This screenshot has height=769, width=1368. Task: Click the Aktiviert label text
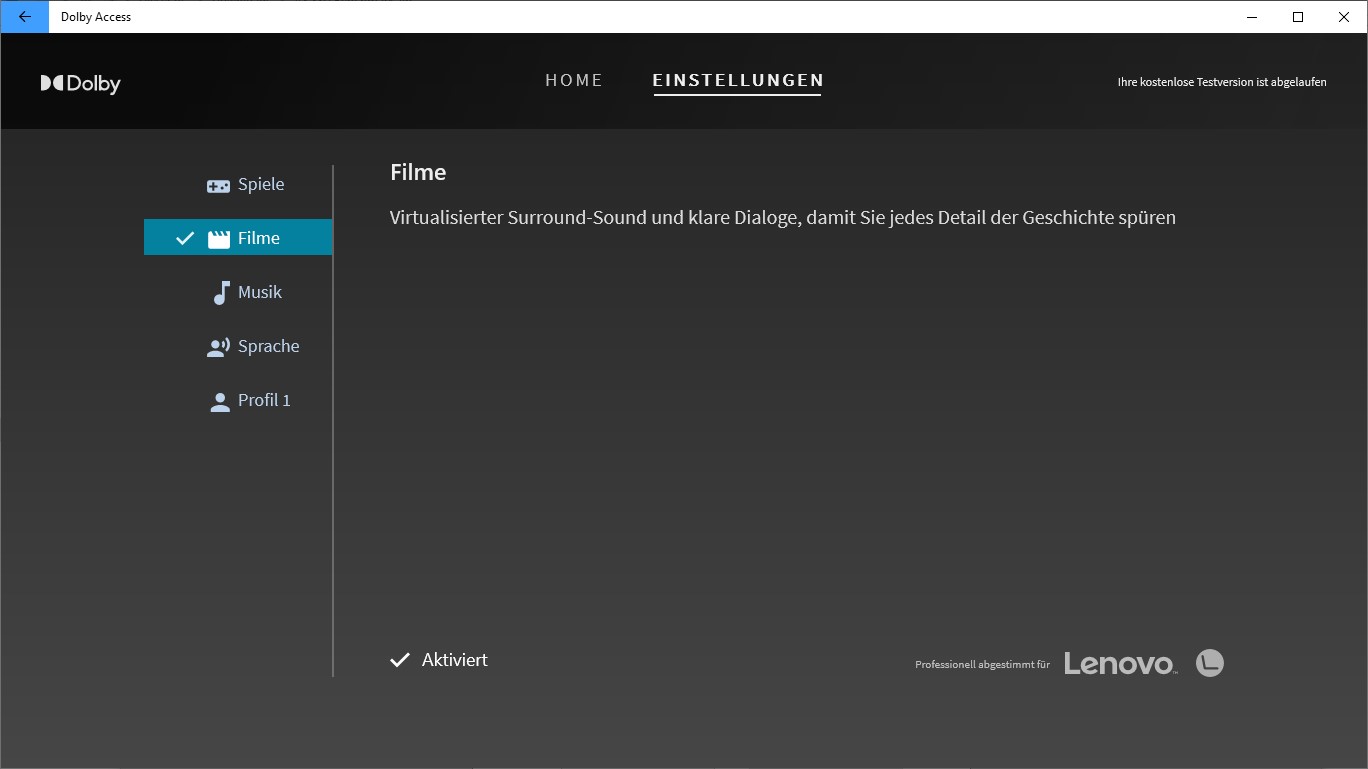[x=455, y=660]
